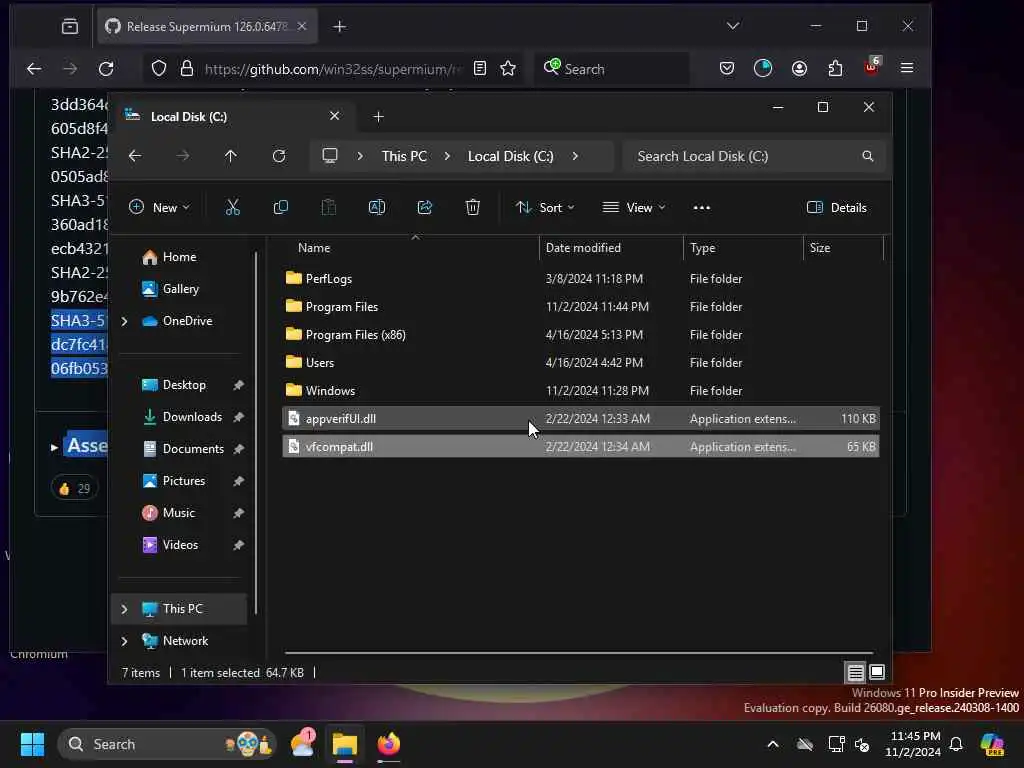This screenshot has height=768, width=1024.
Task: Open the Firefox account icon
Action: click(x=799, y=69)
